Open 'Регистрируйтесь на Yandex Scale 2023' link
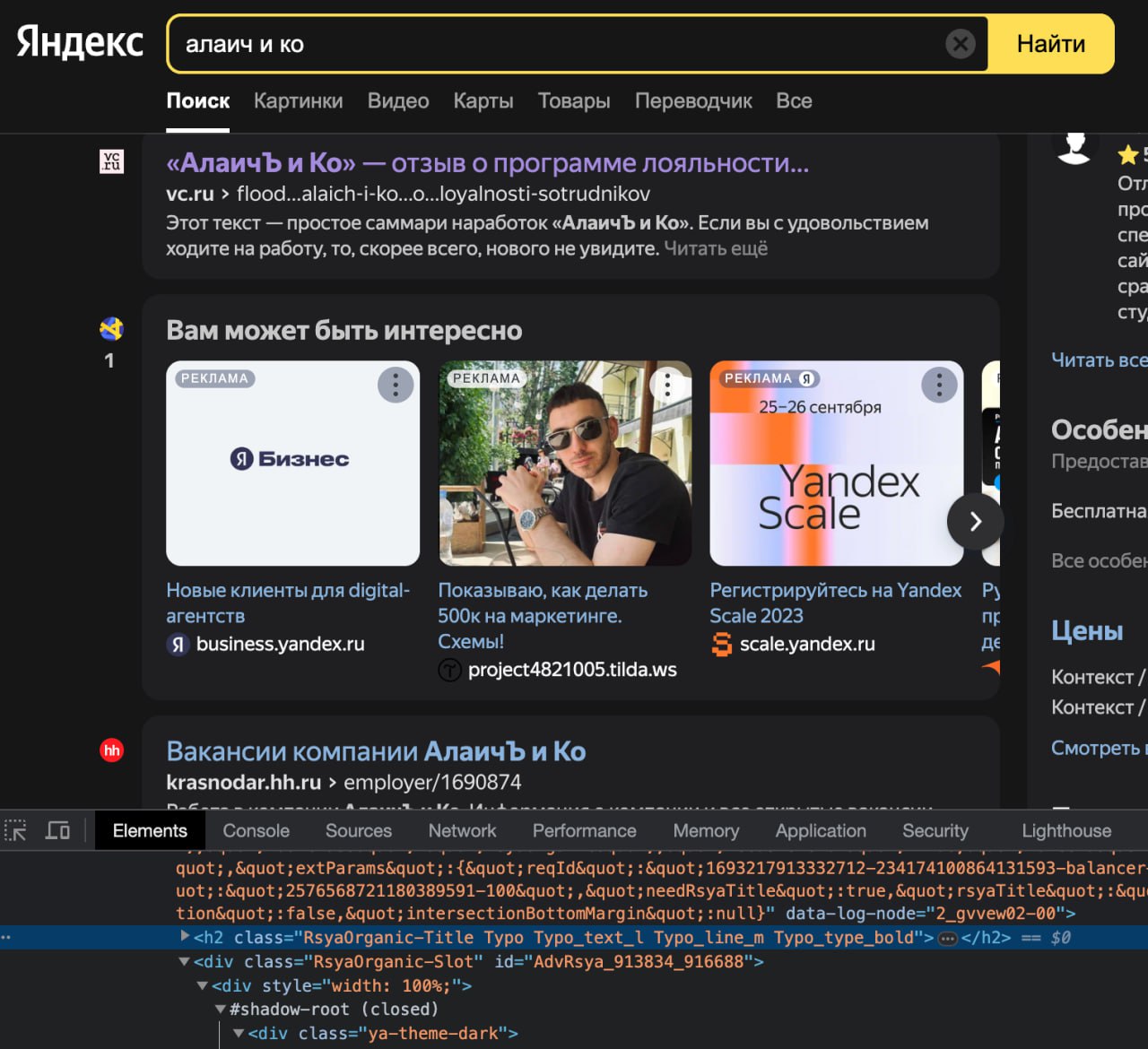This screenshot has width=1148, height=1049. coord(835,603)
